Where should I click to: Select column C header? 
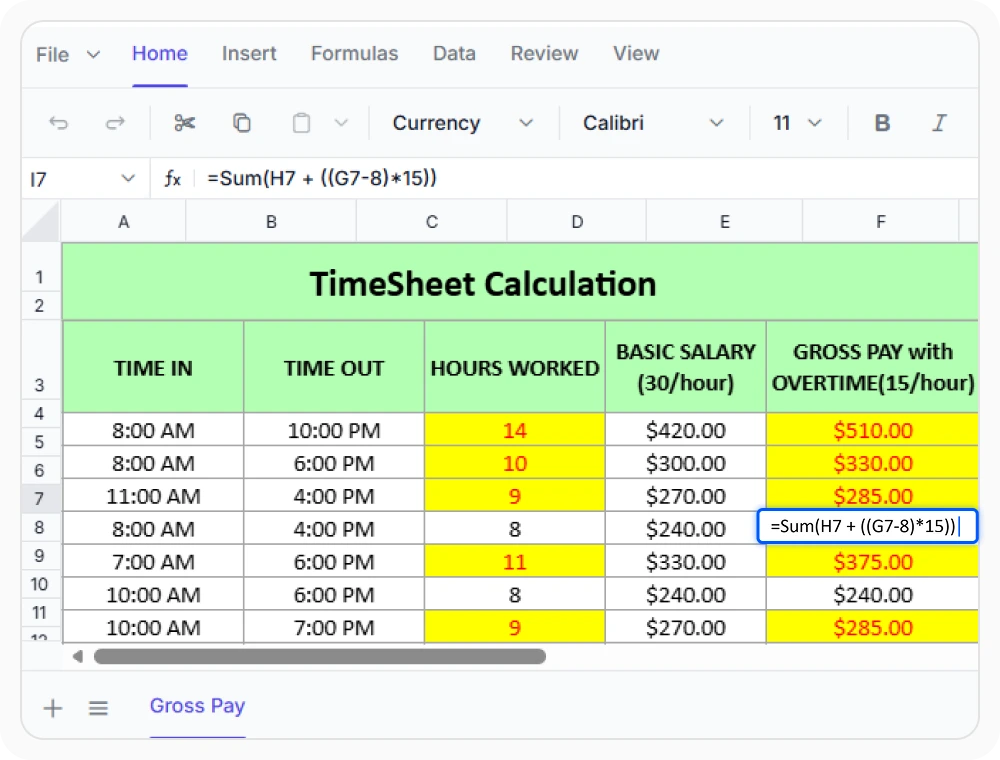(432, 222)
